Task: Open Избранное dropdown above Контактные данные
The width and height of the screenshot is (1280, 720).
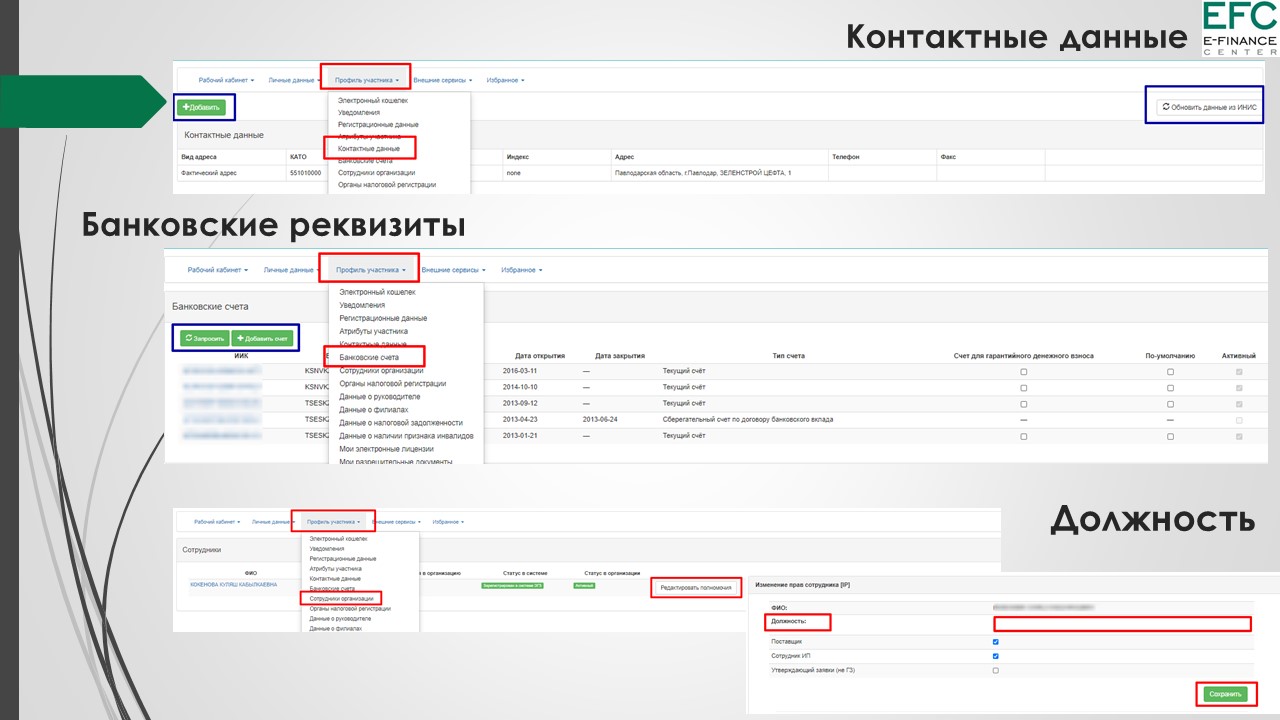Action: pyautogui.click(x=505, y=80)
